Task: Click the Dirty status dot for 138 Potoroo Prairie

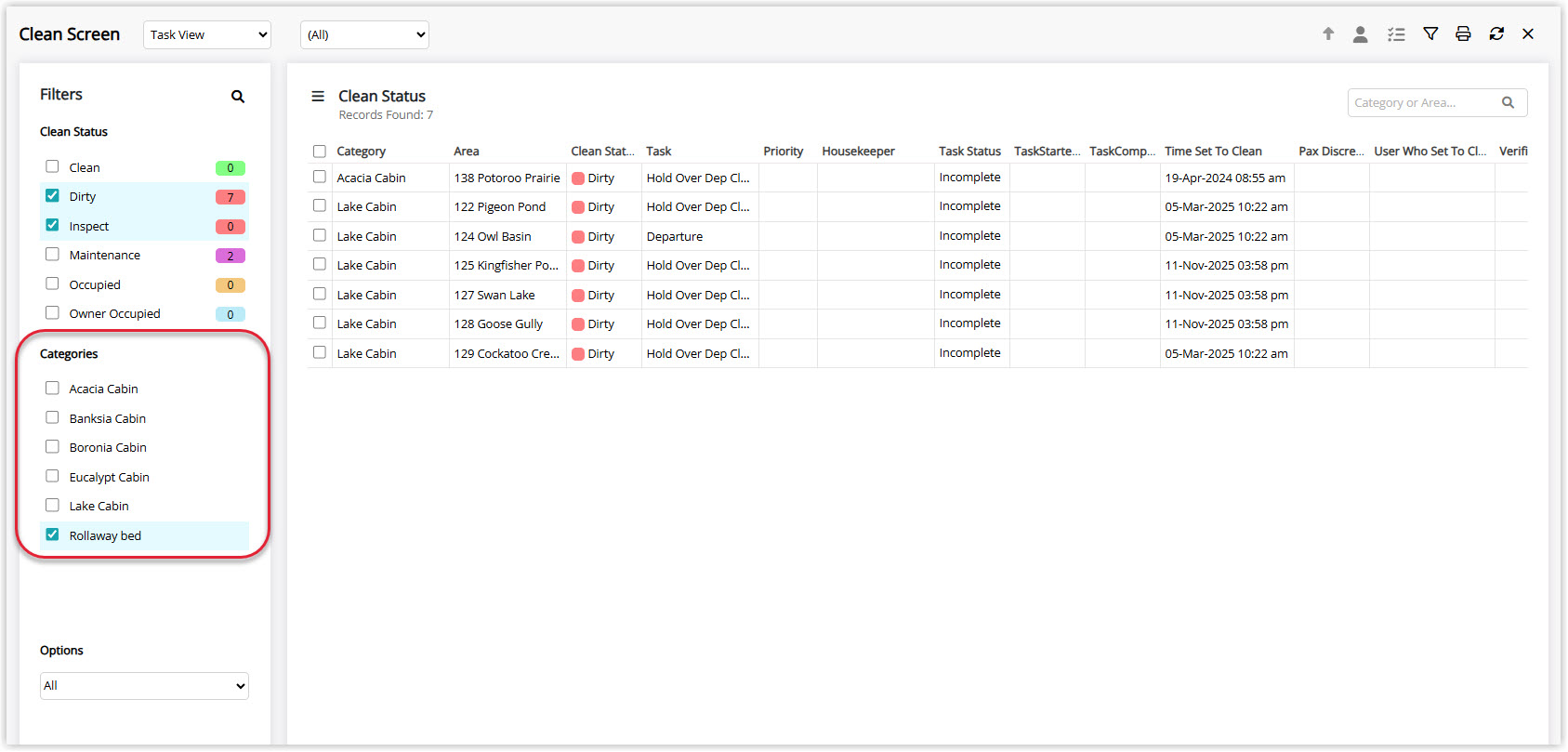Action: click(578, 178)
